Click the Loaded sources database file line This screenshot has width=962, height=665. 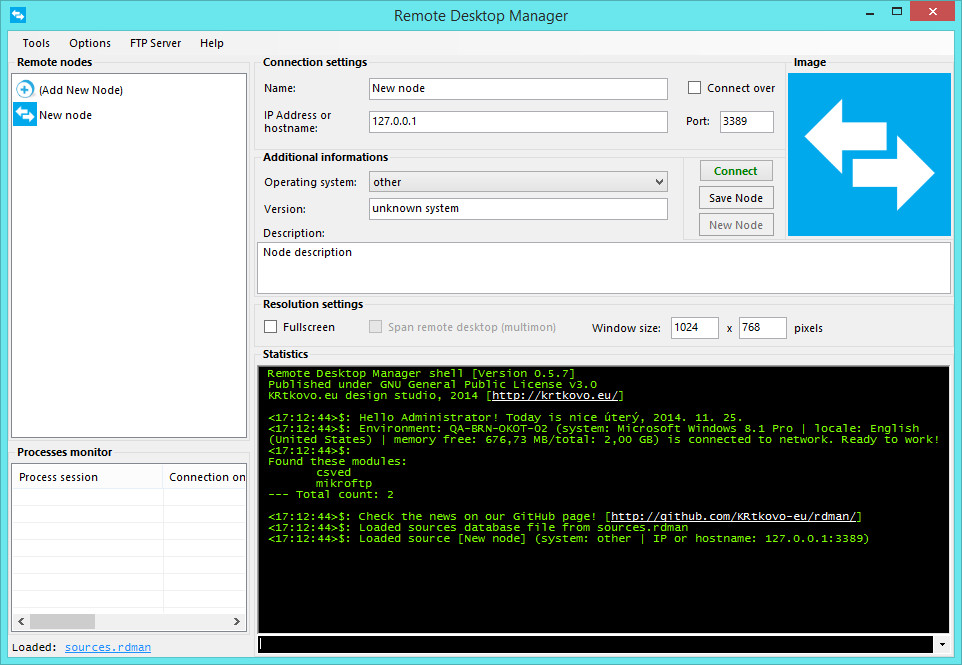[x=478, y=528]
